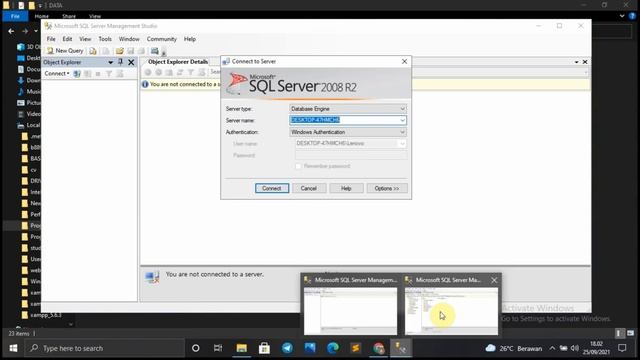The height and width of the screenshot is (360, 640).
Task: Click the Options >> button
Action: tap(387, 188)
